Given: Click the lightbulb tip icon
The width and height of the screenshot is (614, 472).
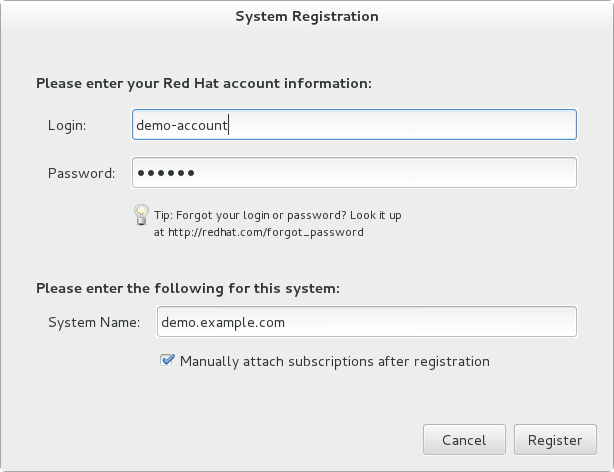Looking at the screenshot, I should [x=141, y=213].
